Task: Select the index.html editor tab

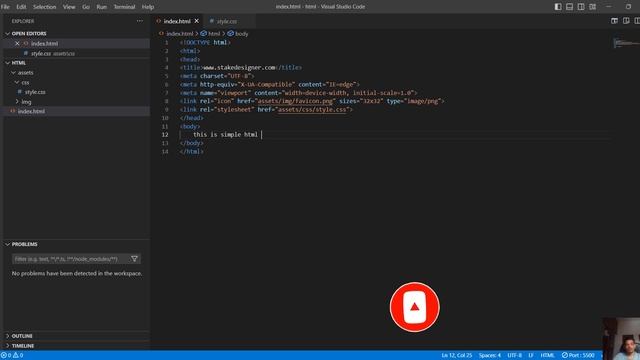Action: click(177, 21)
